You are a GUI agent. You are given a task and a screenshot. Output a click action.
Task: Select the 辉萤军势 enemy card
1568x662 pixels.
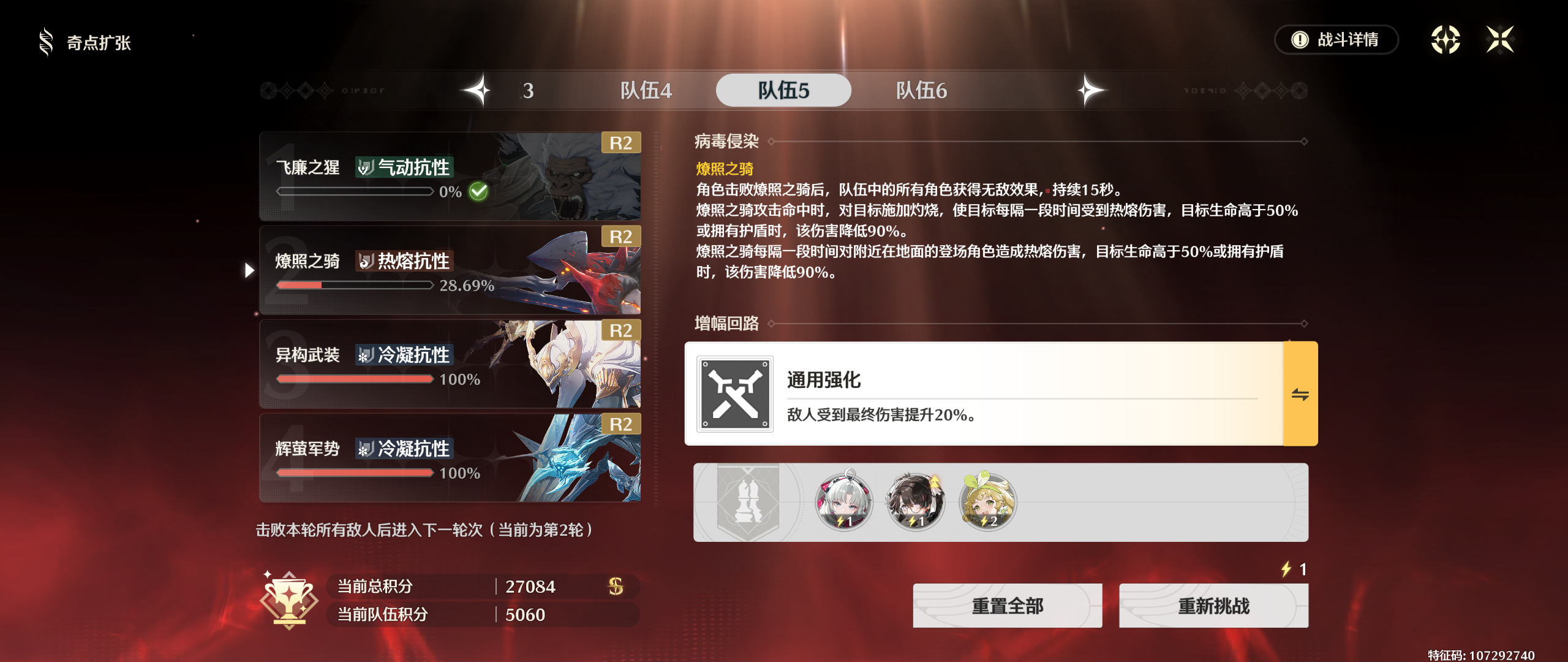tap(450, 457)
